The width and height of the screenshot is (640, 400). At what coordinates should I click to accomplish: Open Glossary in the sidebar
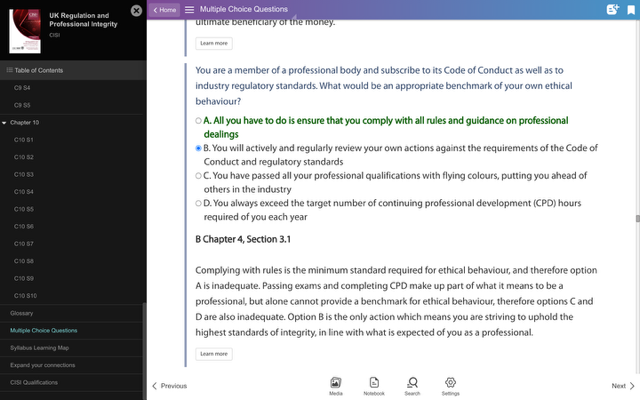pos(21,313)
